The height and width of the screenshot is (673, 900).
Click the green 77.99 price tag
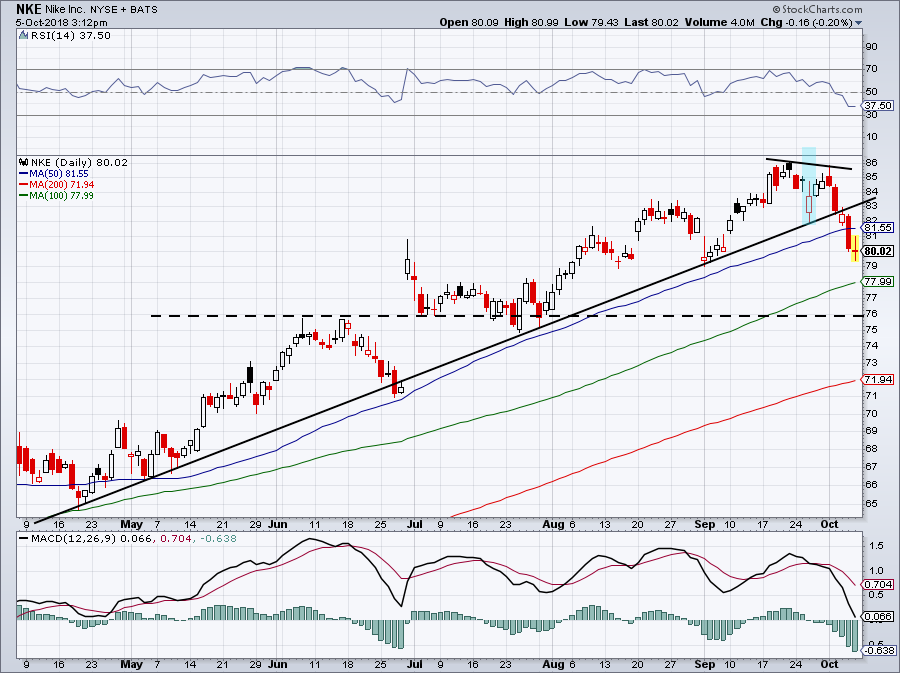point(879,281)
